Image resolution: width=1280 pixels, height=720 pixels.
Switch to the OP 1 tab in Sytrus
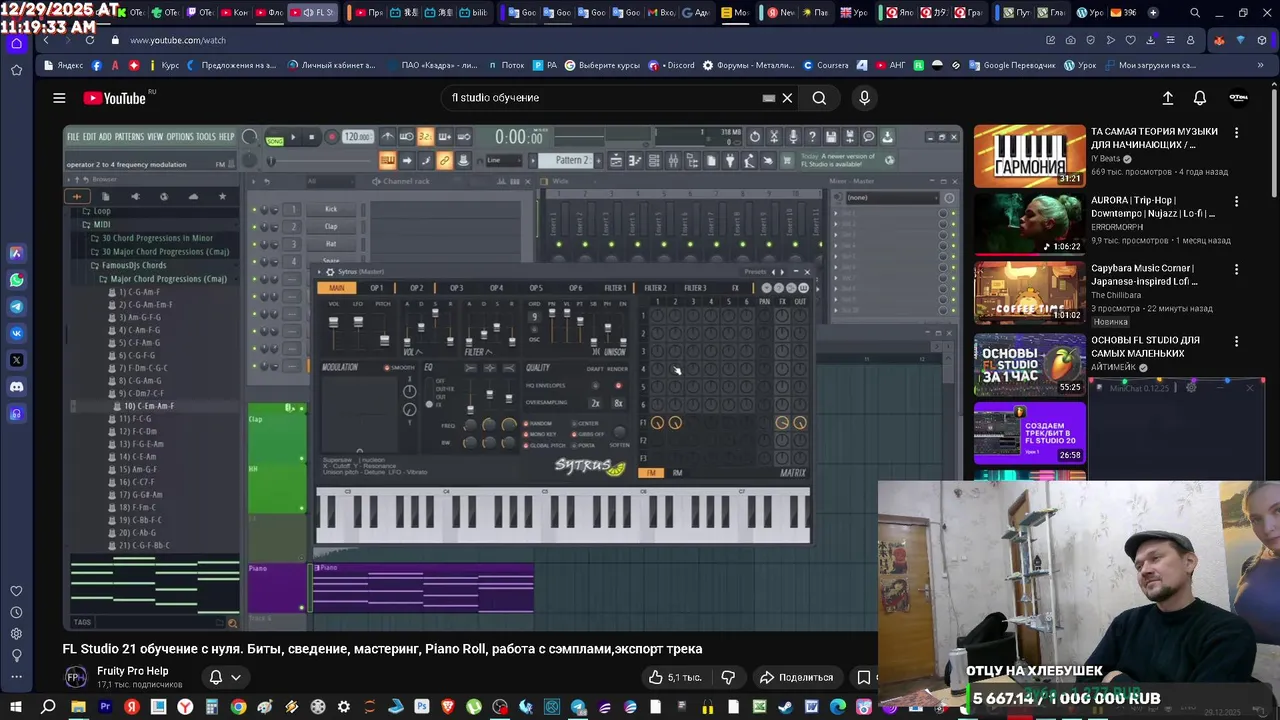pos(377,288)
